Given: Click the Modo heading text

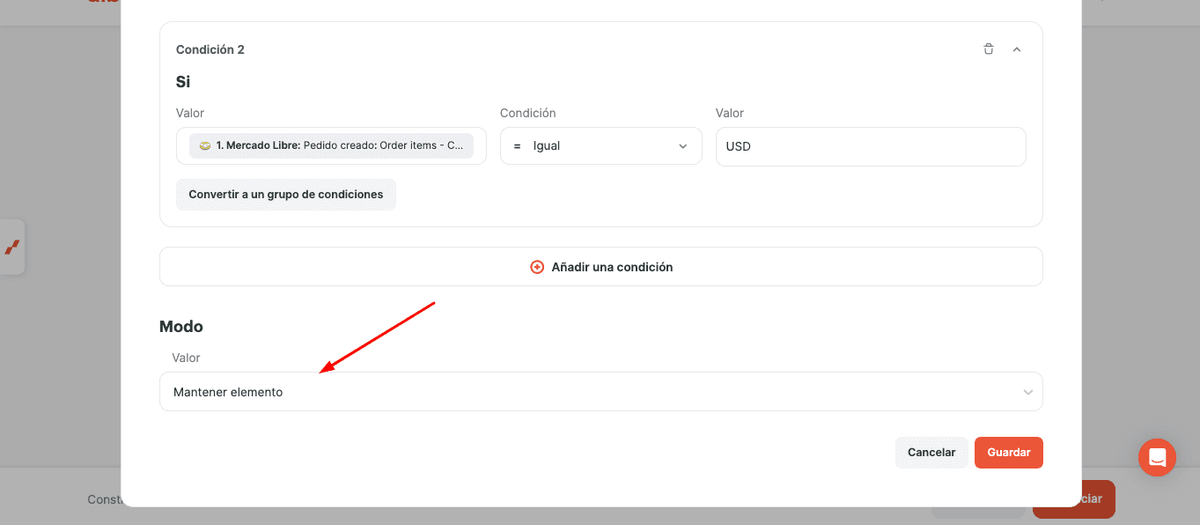Looking at the screenshot, I should (x=181, y=326).
